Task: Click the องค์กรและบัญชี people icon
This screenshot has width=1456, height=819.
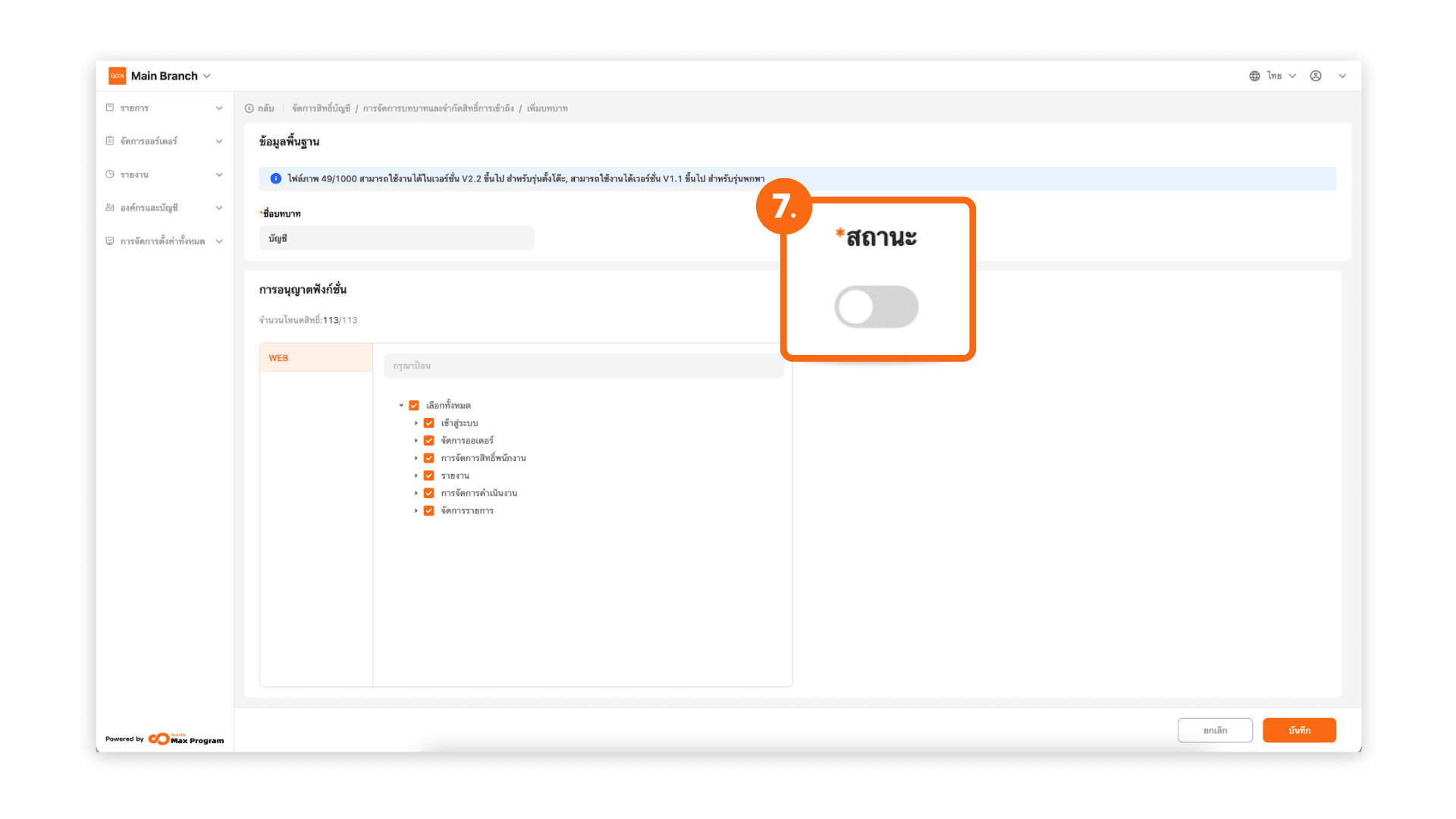Action: 110,208
